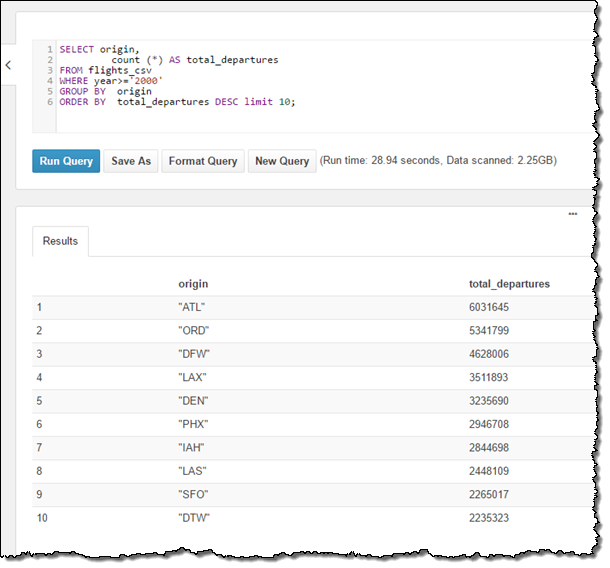Select the "DTW" origin cell
The width and height of the screenshot is (610, 568).
point(192,519)
